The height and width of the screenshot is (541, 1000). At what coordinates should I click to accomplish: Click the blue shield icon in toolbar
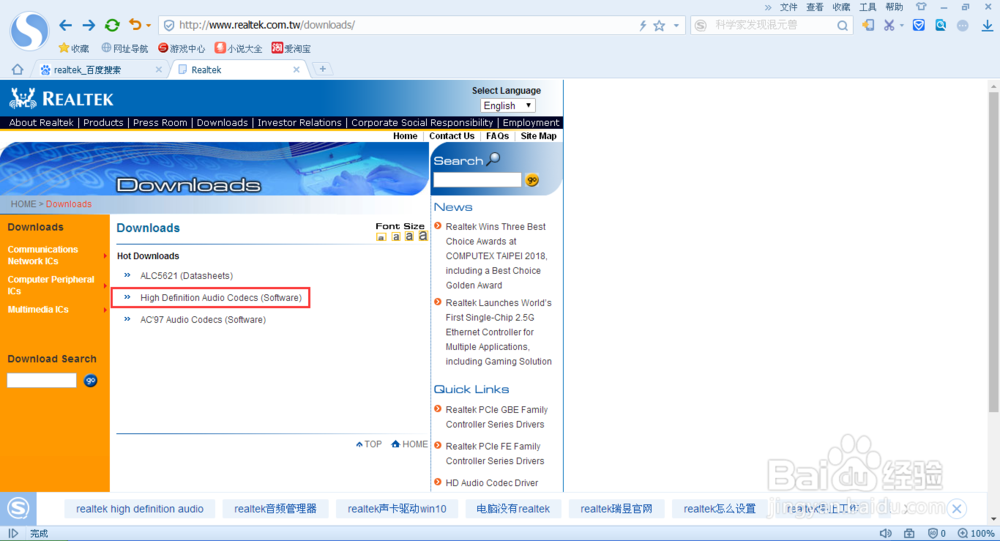pyautogui.click(x=918, y=25)
